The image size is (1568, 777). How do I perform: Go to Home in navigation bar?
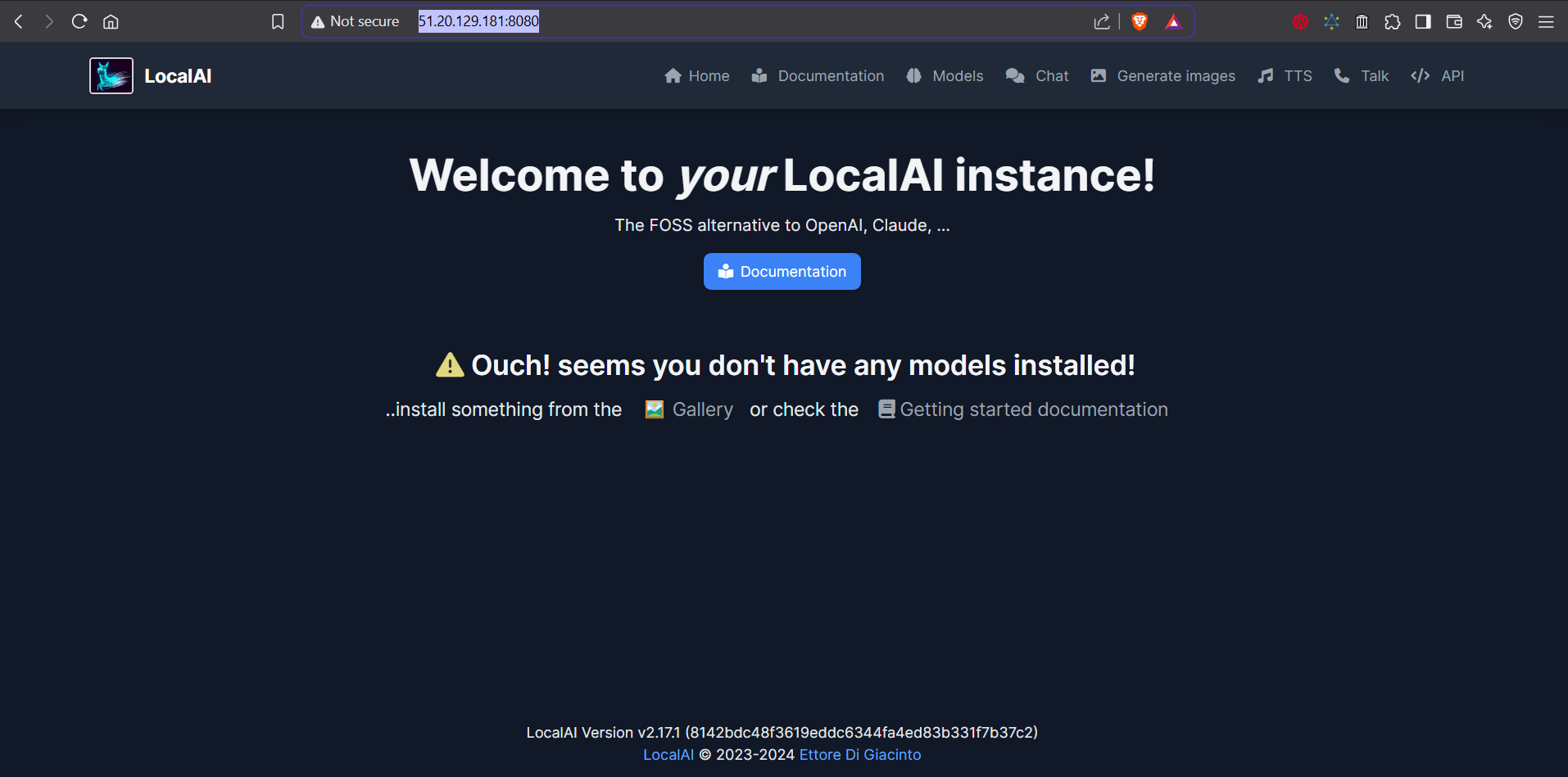pyautogui.click(x=697, y=76)
